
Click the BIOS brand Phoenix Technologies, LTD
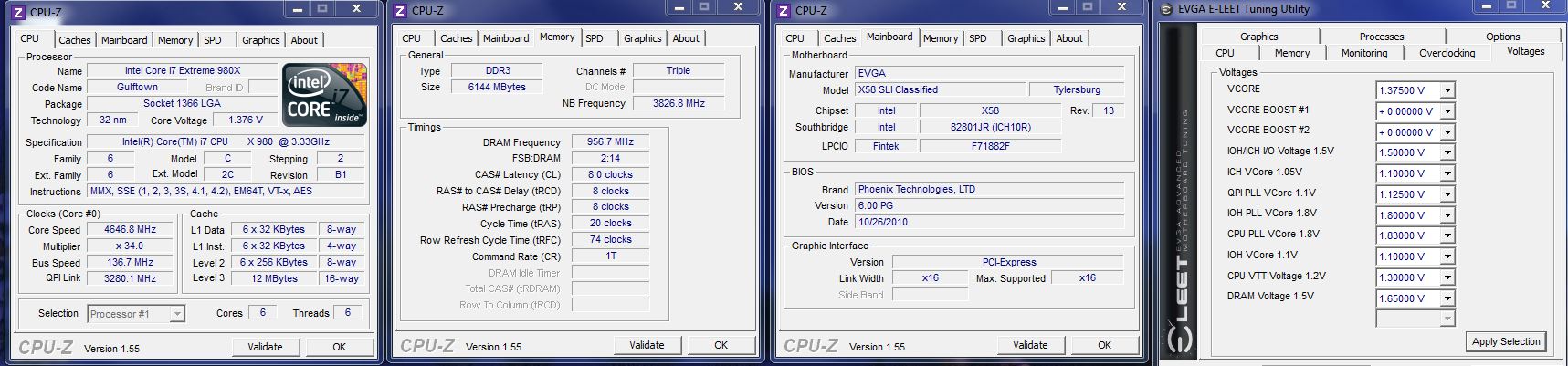coord(991,189)
